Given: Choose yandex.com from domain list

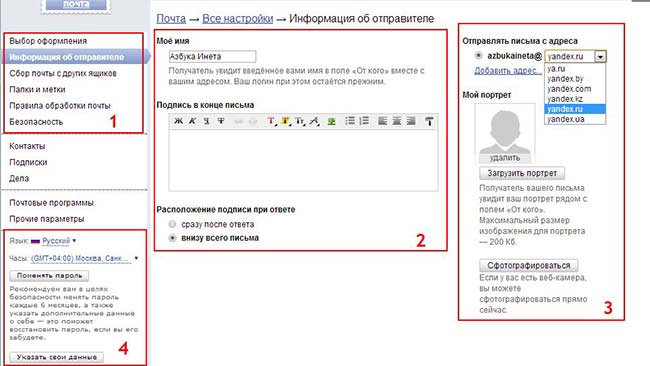Looking at the screenshot, I should (x=575, y=89).
